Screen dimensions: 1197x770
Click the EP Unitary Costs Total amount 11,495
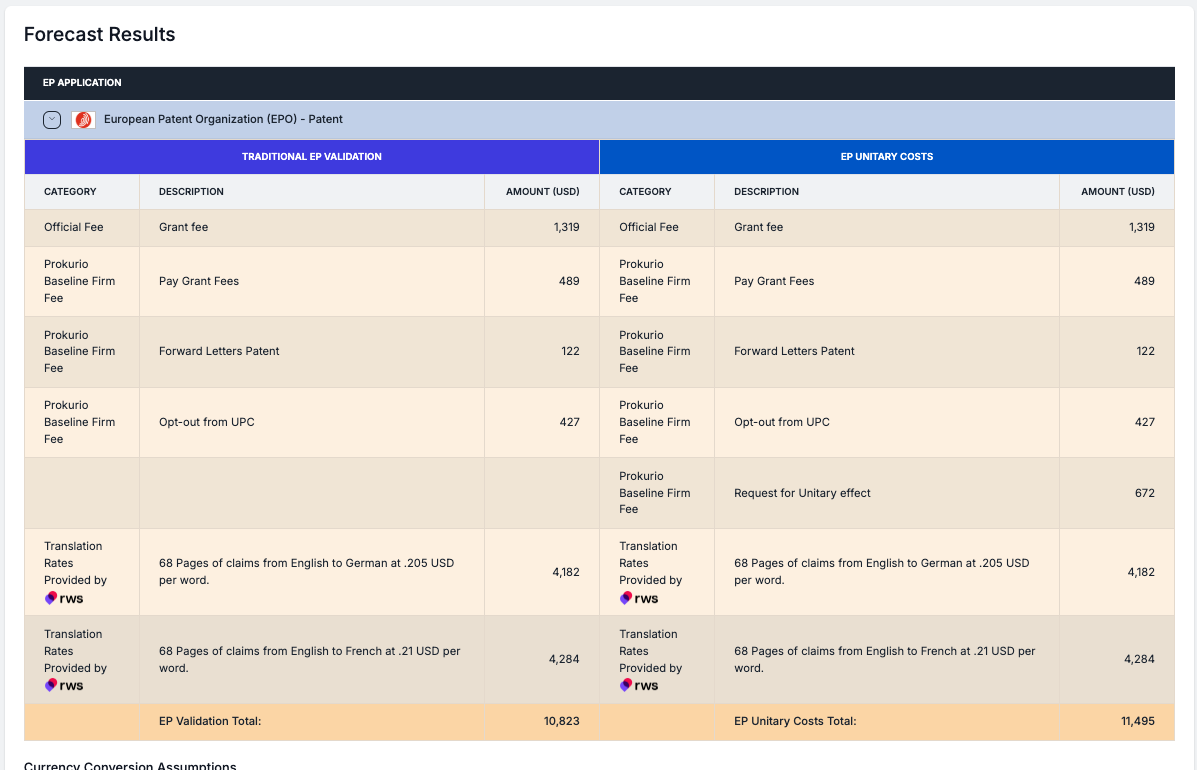coord(1137,721)
